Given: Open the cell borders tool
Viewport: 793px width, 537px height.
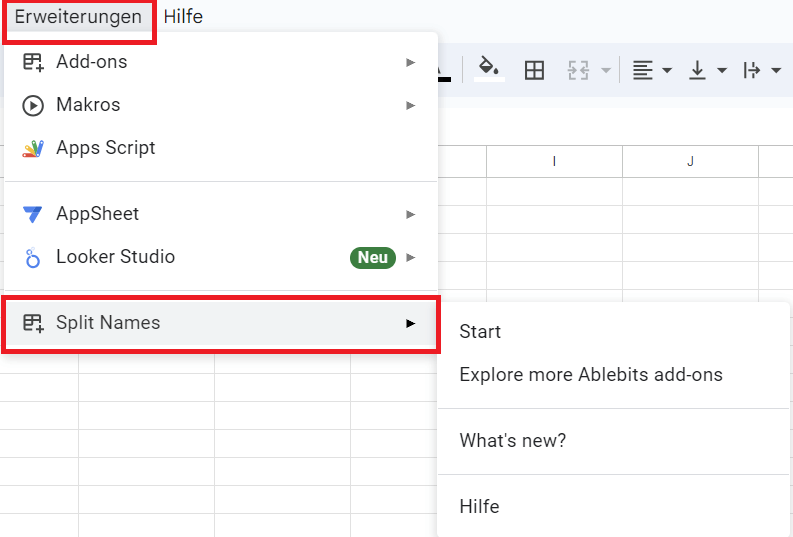Looking at the screenshot, I should pyautogui.click(x=535, y=70).
